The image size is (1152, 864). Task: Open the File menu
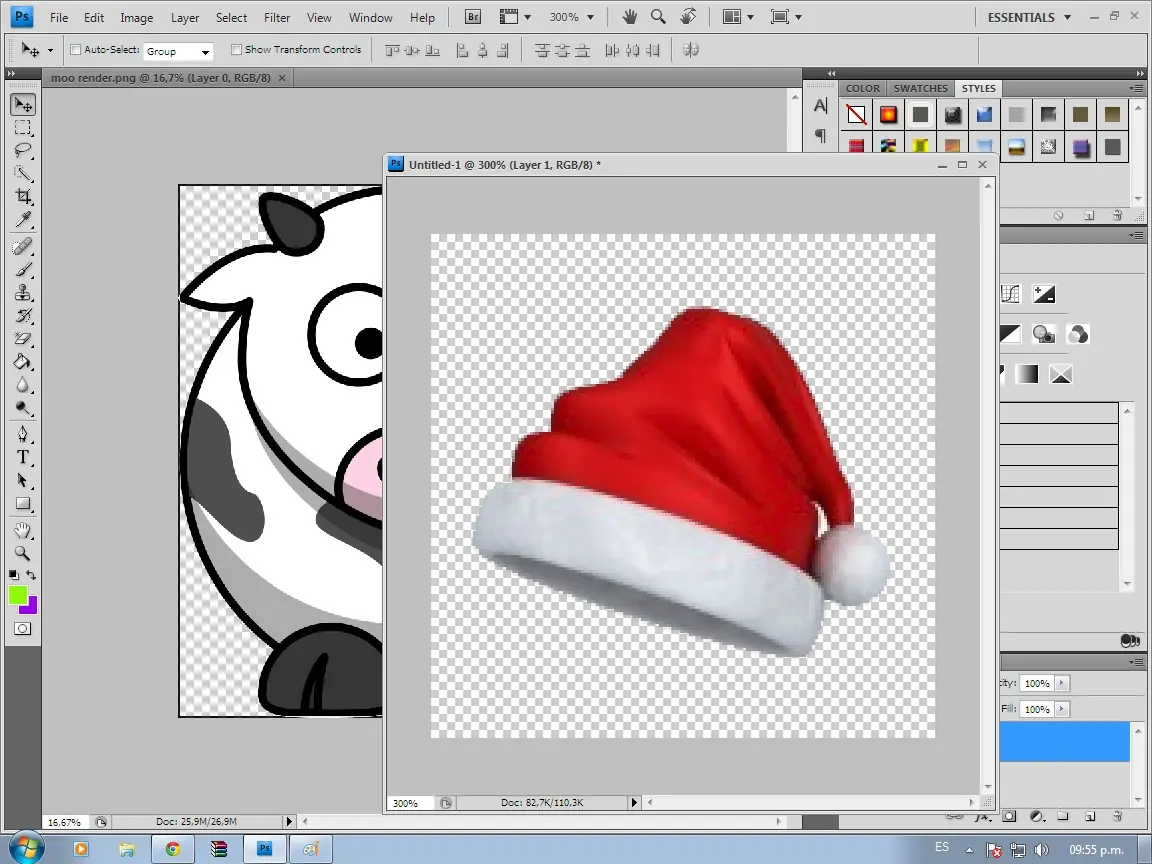(59, 18)
